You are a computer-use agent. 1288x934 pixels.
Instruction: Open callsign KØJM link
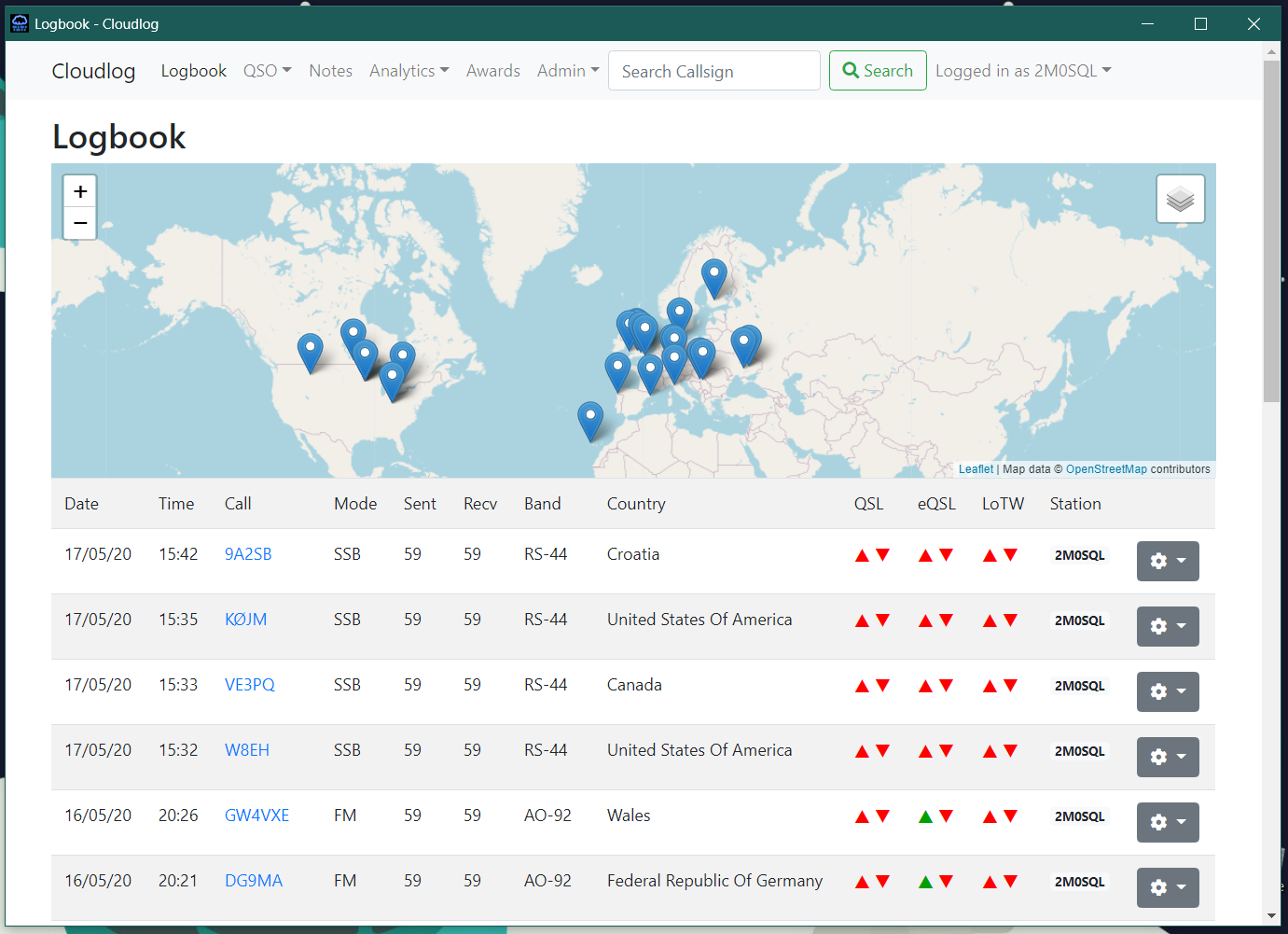pyautogui.click(x=246, y=620)
